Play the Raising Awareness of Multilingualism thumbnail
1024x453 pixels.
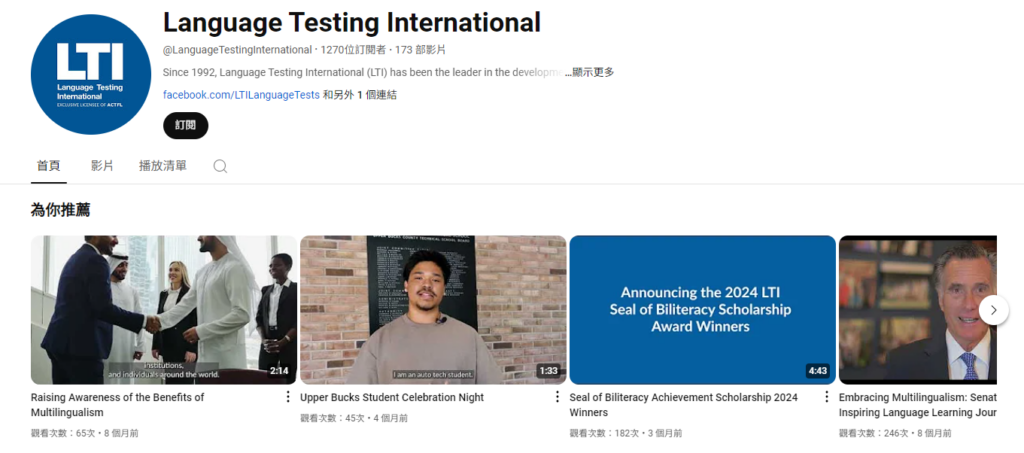pyautogui.click(x=164, y=310)
